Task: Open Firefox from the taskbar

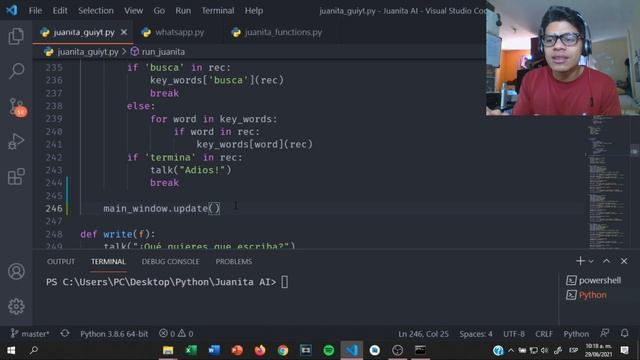Action: (x=260, y=350)
